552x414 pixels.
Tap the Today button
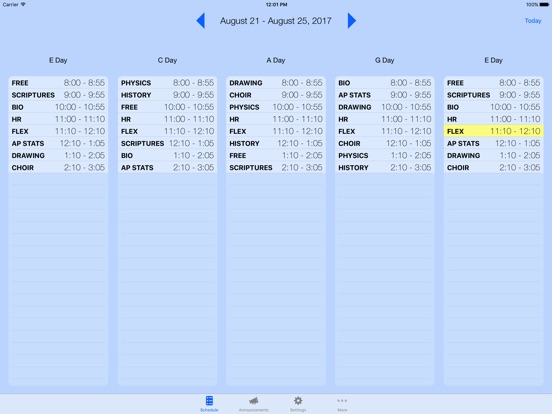533,21
